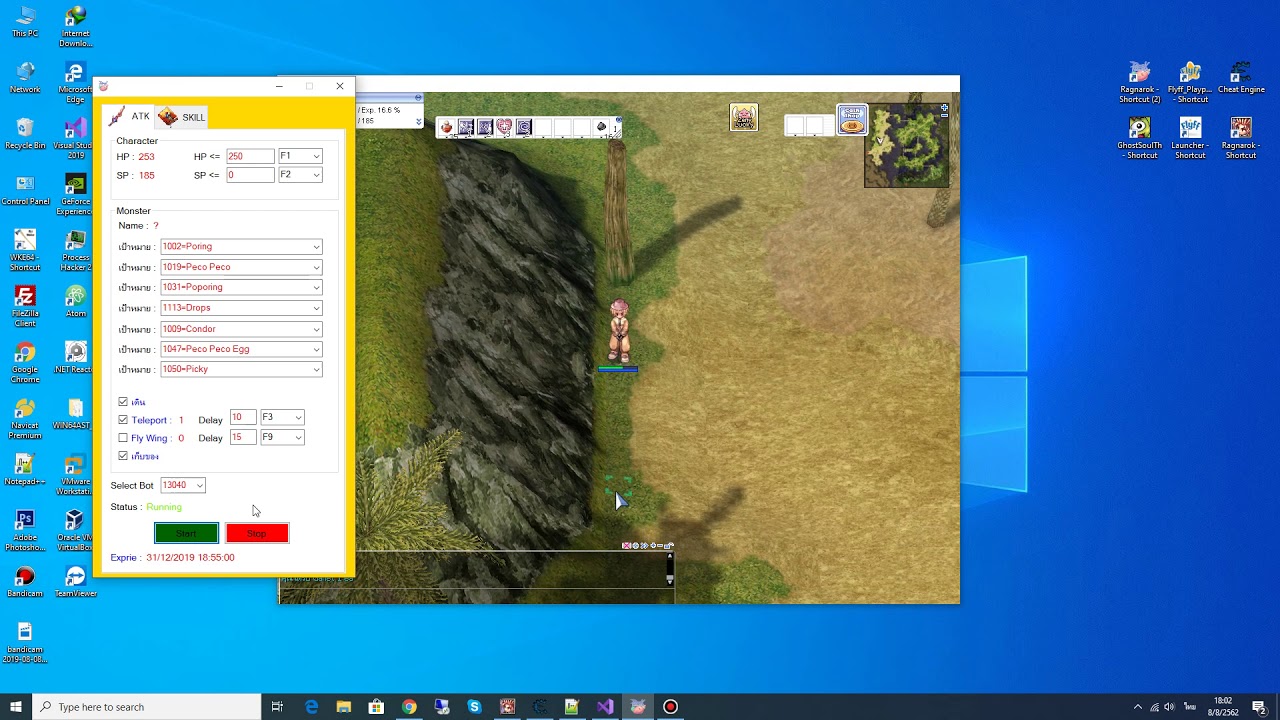The image size is (1280, 720).
Task: Toggle the เก็บของ (pick items) checkbox
Action: pyautogui.click(x=123, y=456)
